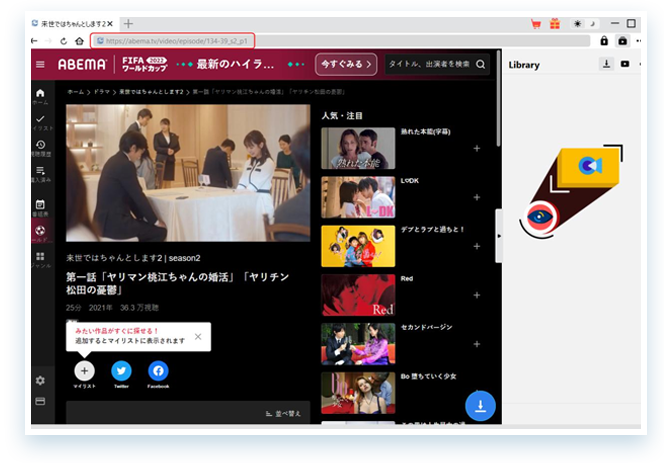
Task: Click the search magnifier icon
Action: click(480, 64)
